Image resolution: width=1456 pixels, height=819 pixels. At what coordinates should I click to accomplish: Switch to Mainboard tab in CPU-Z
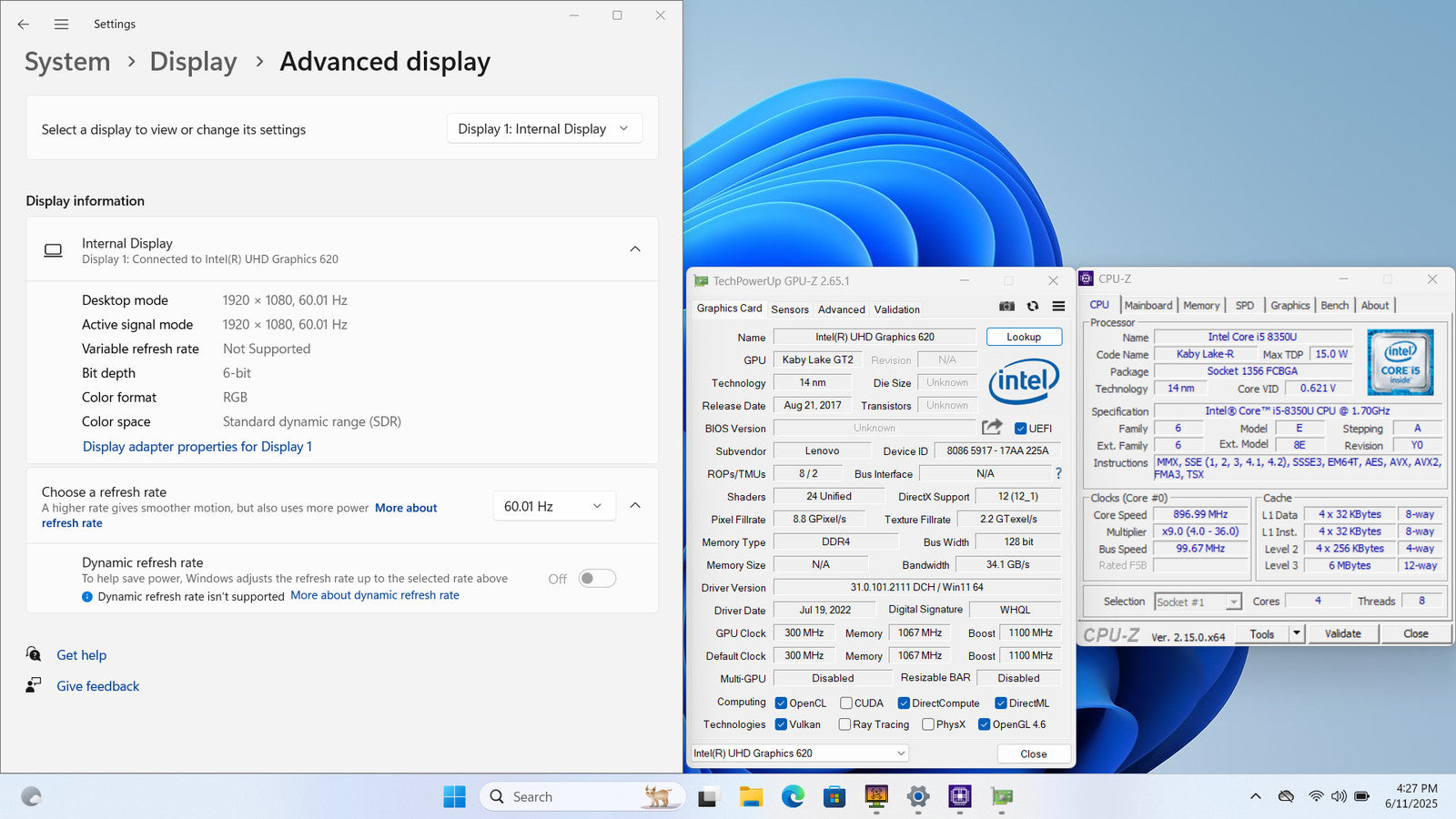point(1148,306)
